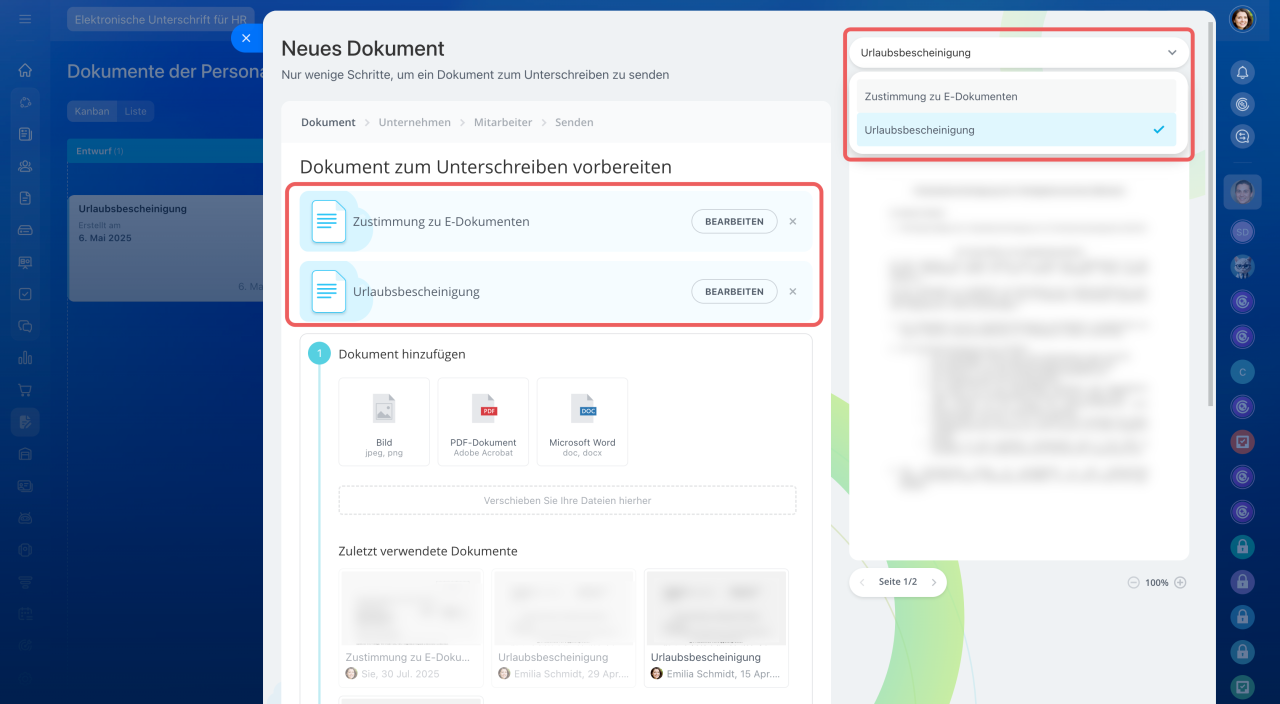Select recent Zustimmung zu E-Doku... document thumbnail

412,628
